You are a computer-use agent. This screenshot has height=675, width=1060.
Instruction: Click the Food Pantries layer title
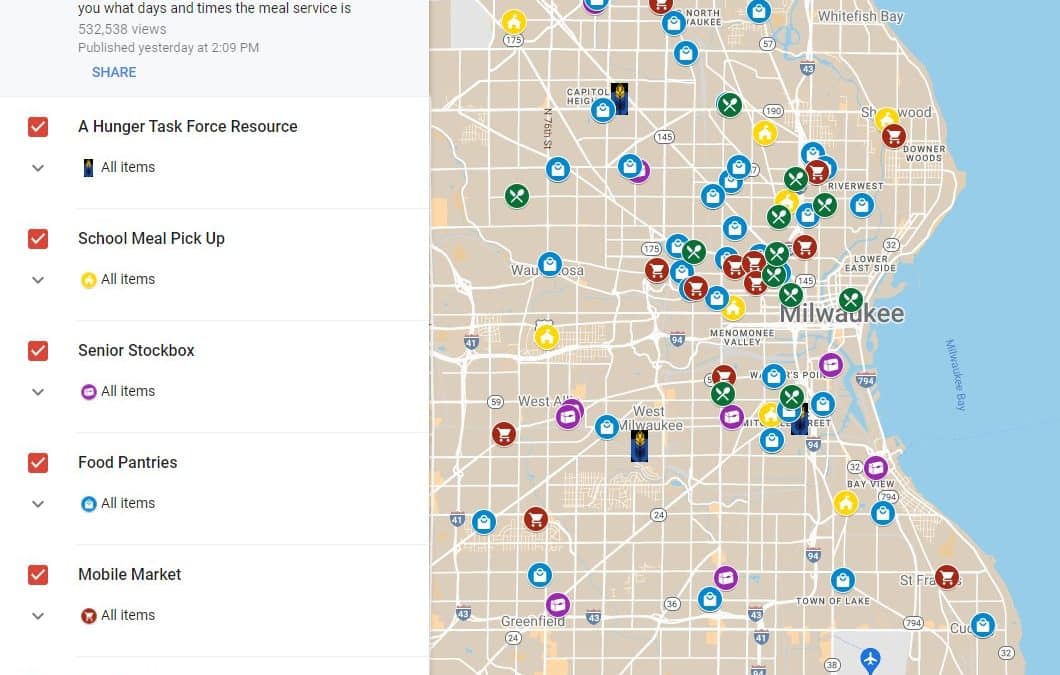click(x=128, y=463)
